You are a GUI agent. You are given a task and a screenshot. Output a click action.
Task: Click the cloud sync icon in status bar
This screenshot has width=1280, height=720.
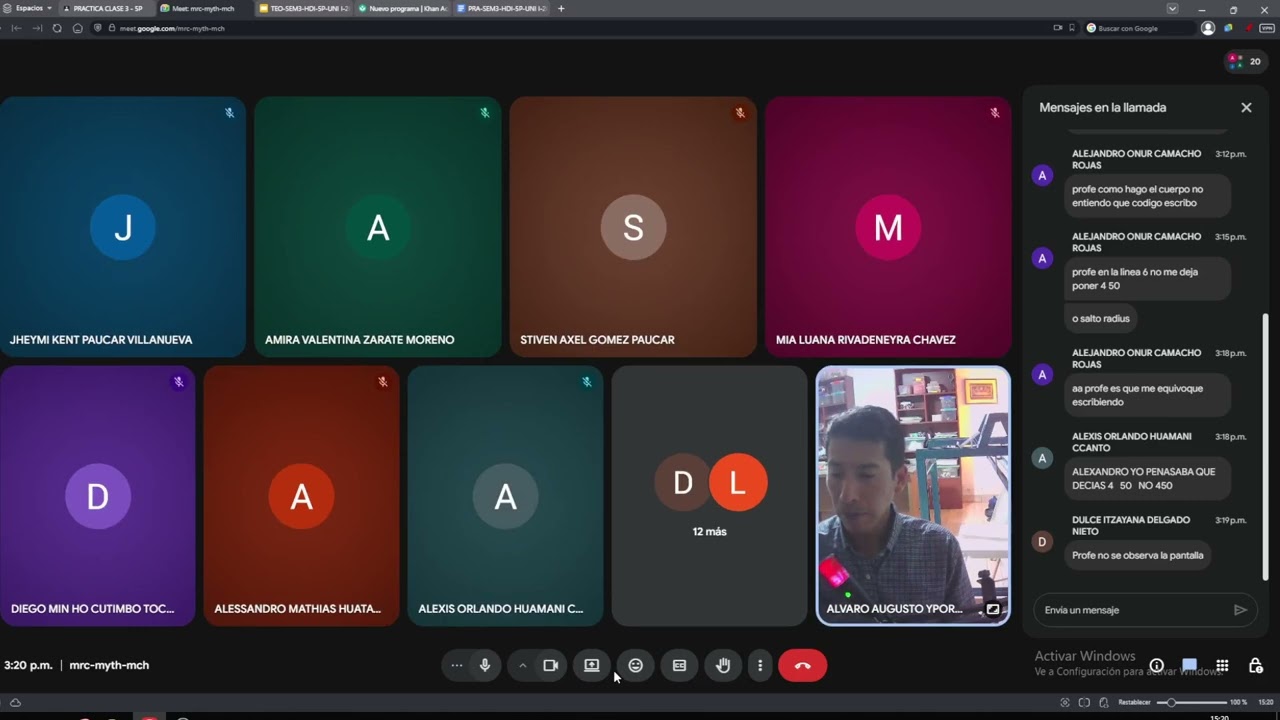point(15,702)
